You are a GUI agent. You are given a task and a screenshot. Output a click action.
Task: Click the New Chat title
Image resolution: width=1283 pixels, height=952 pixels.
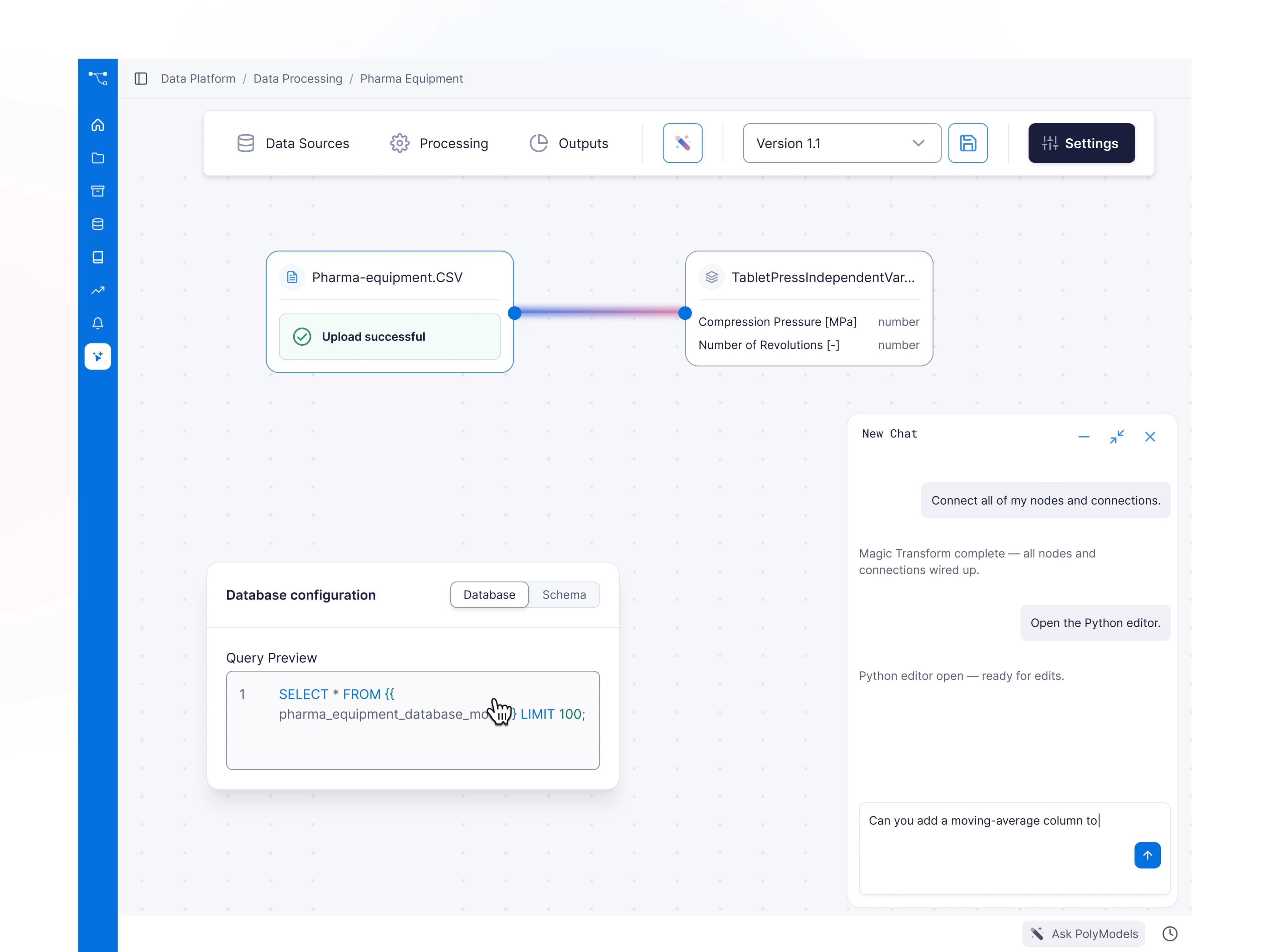pos(889,433)
